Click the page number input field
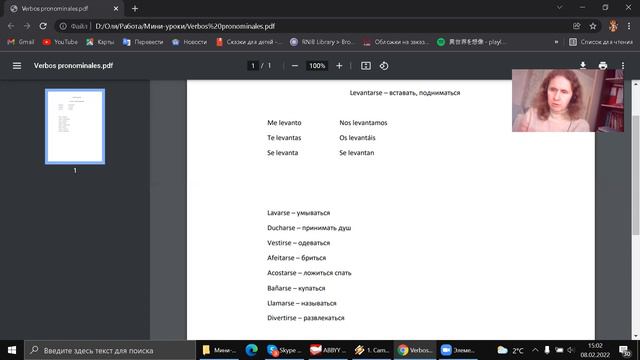Image resolution: width=640 pixels, height=360 pixels. pos(253,66)
